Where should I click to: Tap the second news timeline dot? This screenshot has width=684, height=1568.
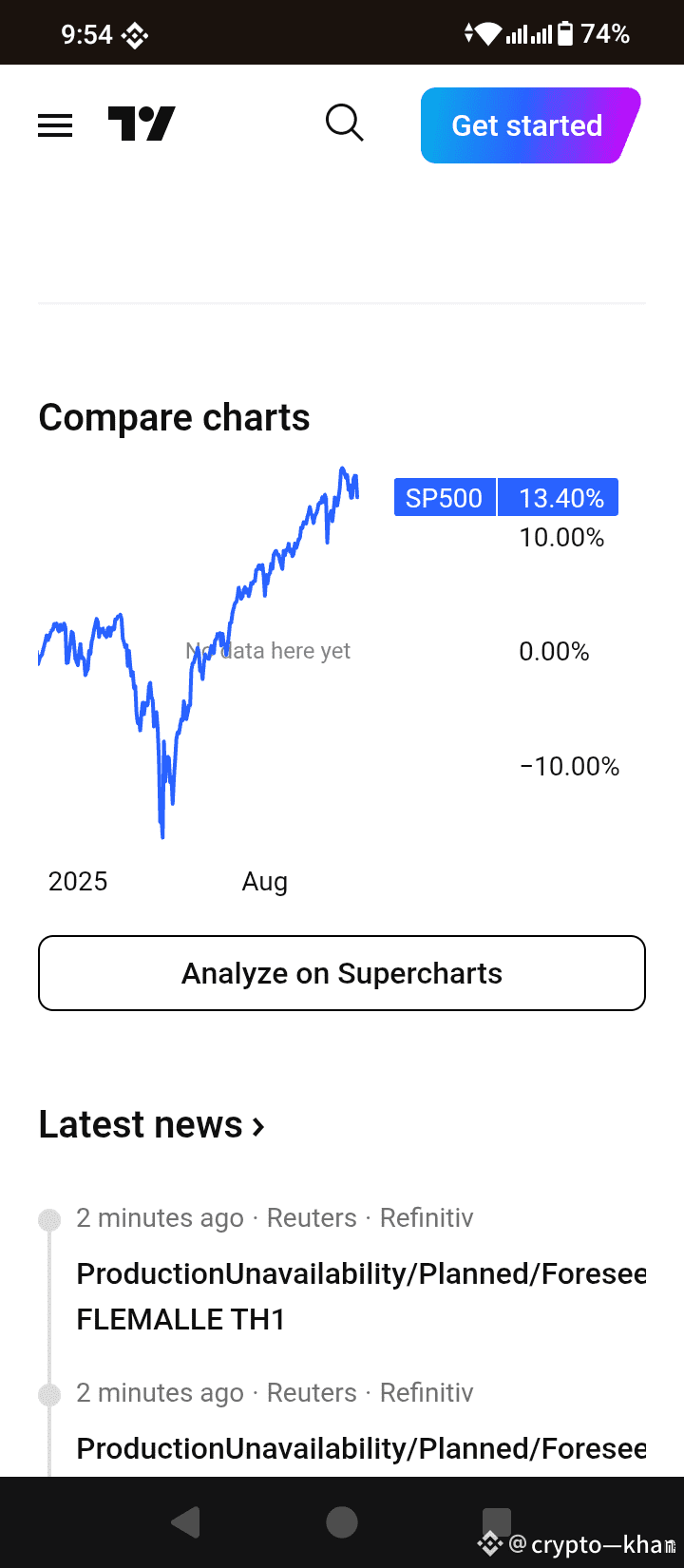[49, 1395]
